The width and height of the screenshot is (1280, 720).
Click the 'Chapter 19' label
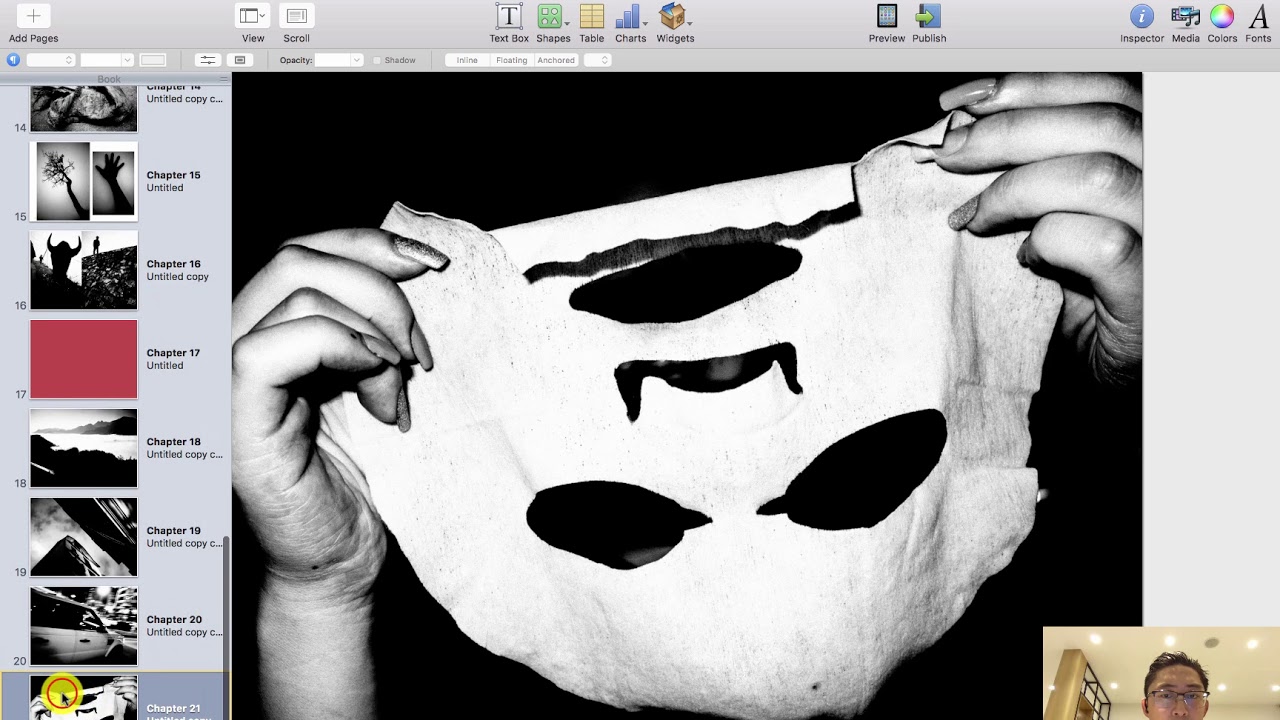[x=173, y=531]
